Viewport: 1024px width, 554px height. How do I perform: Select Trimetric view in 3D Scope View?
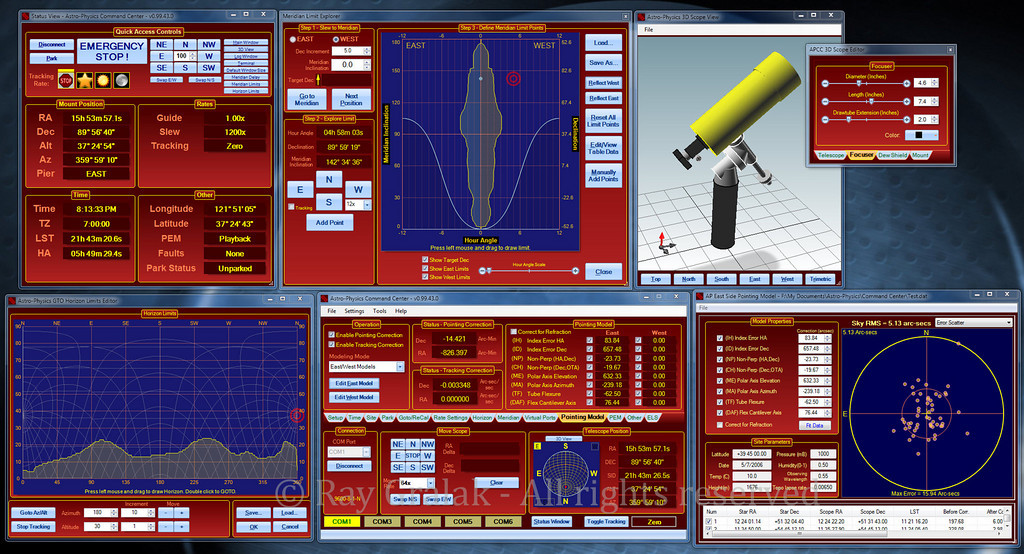(x=820, y=279)
